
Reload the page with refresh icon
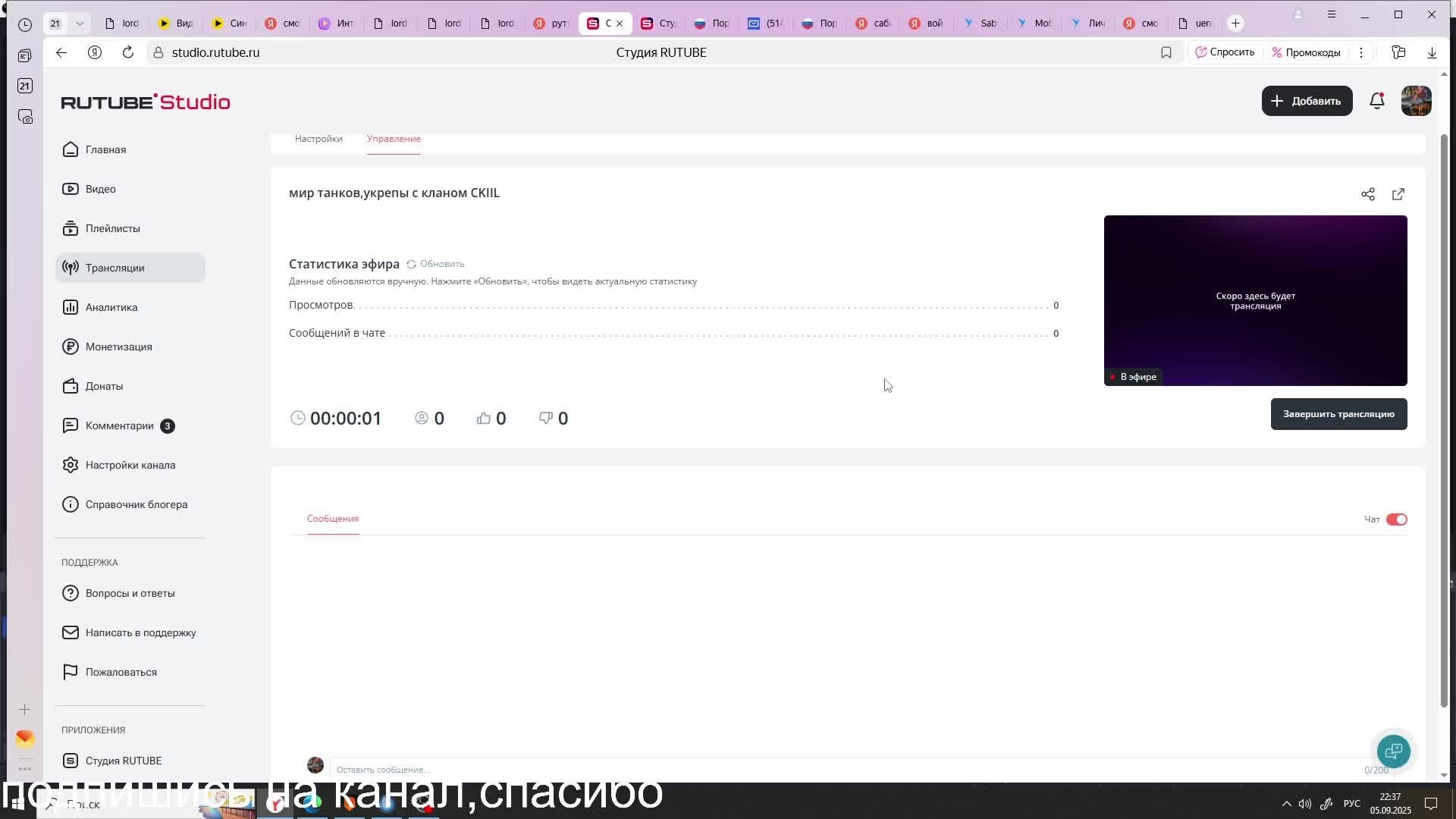pyautogui.click(x=127, y=52)
